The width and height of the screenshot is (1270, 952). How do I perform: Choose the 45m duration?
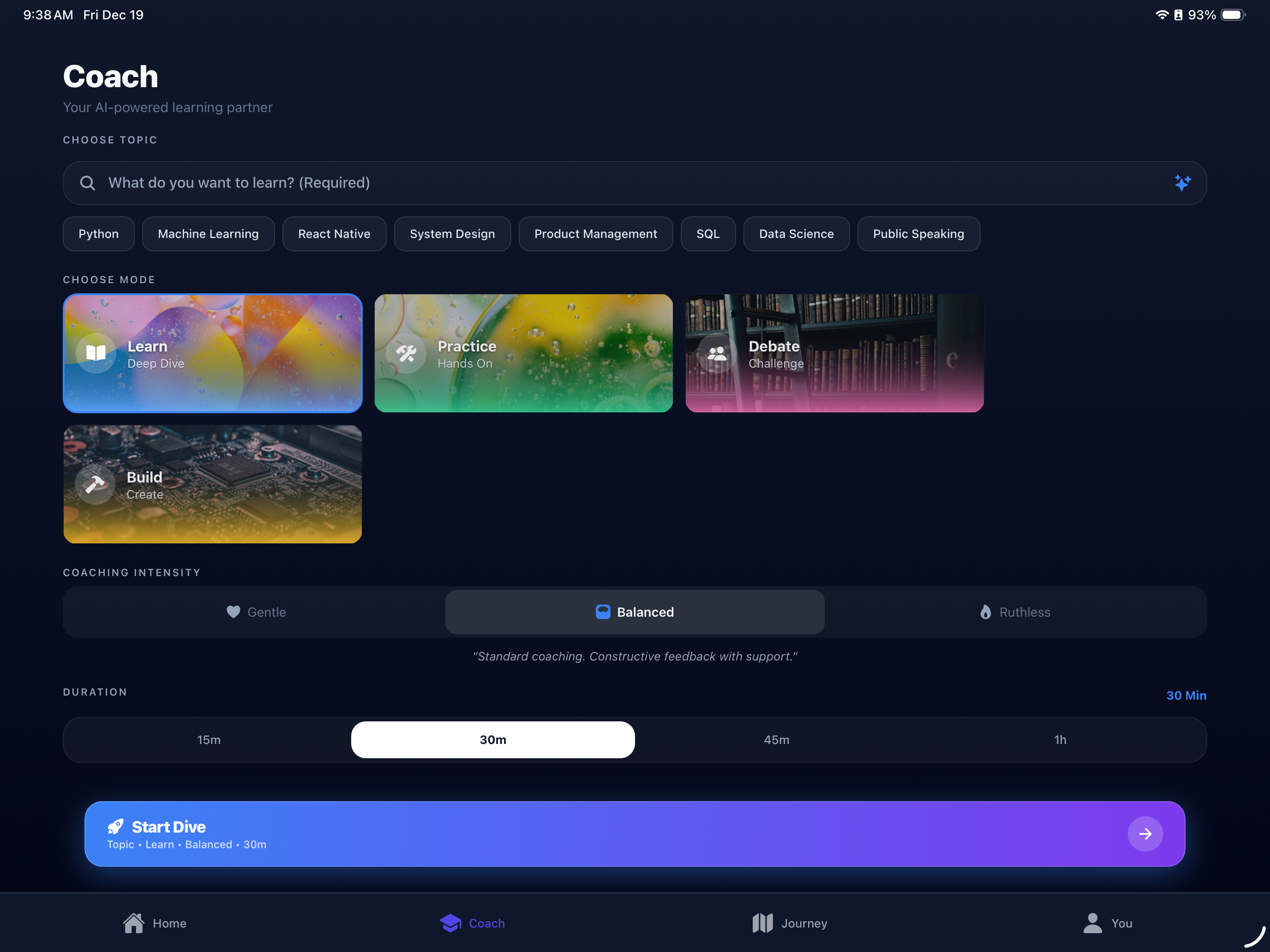pyautogui.click(x=776, y=740)
